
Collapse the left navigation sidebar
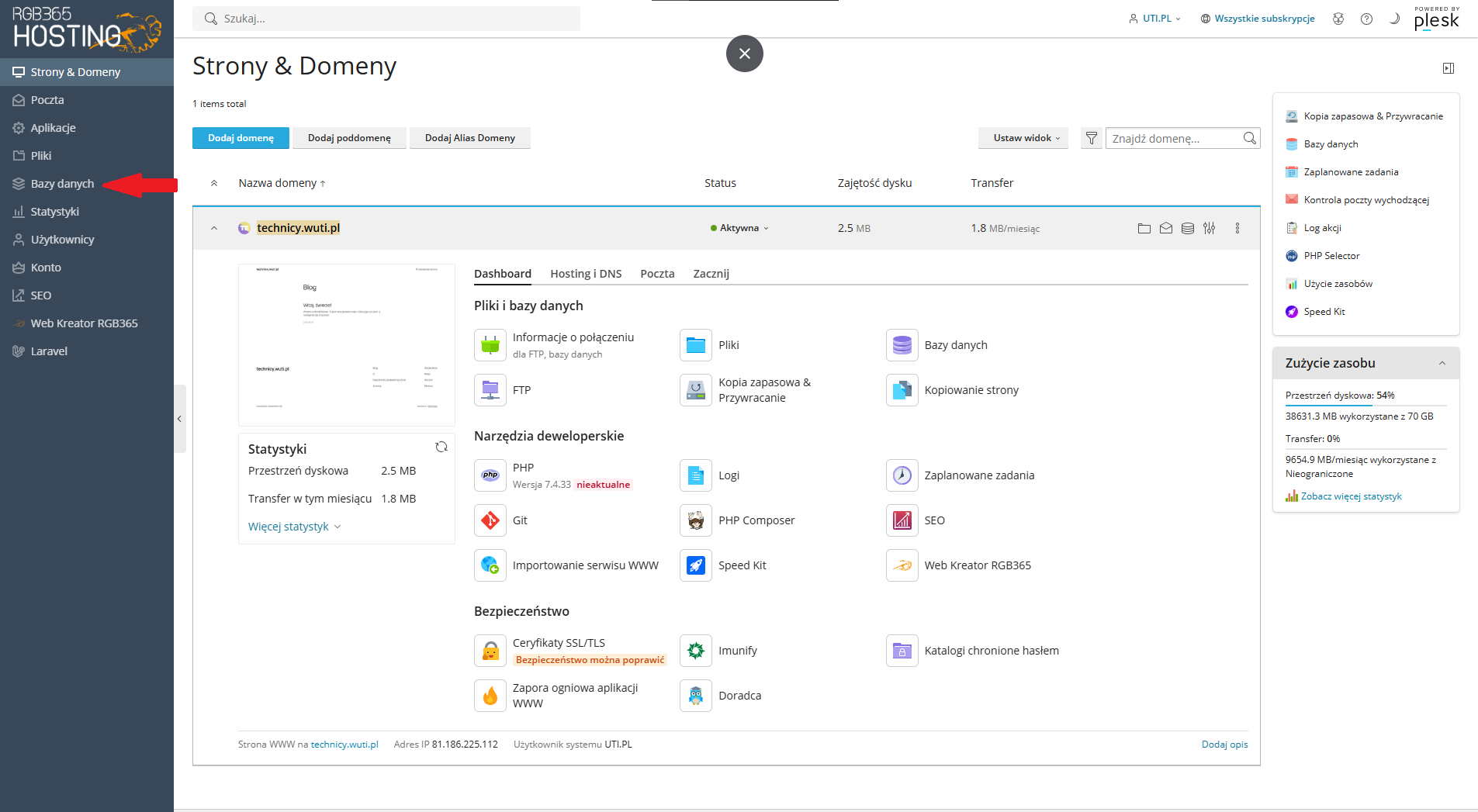click(179, 419)
